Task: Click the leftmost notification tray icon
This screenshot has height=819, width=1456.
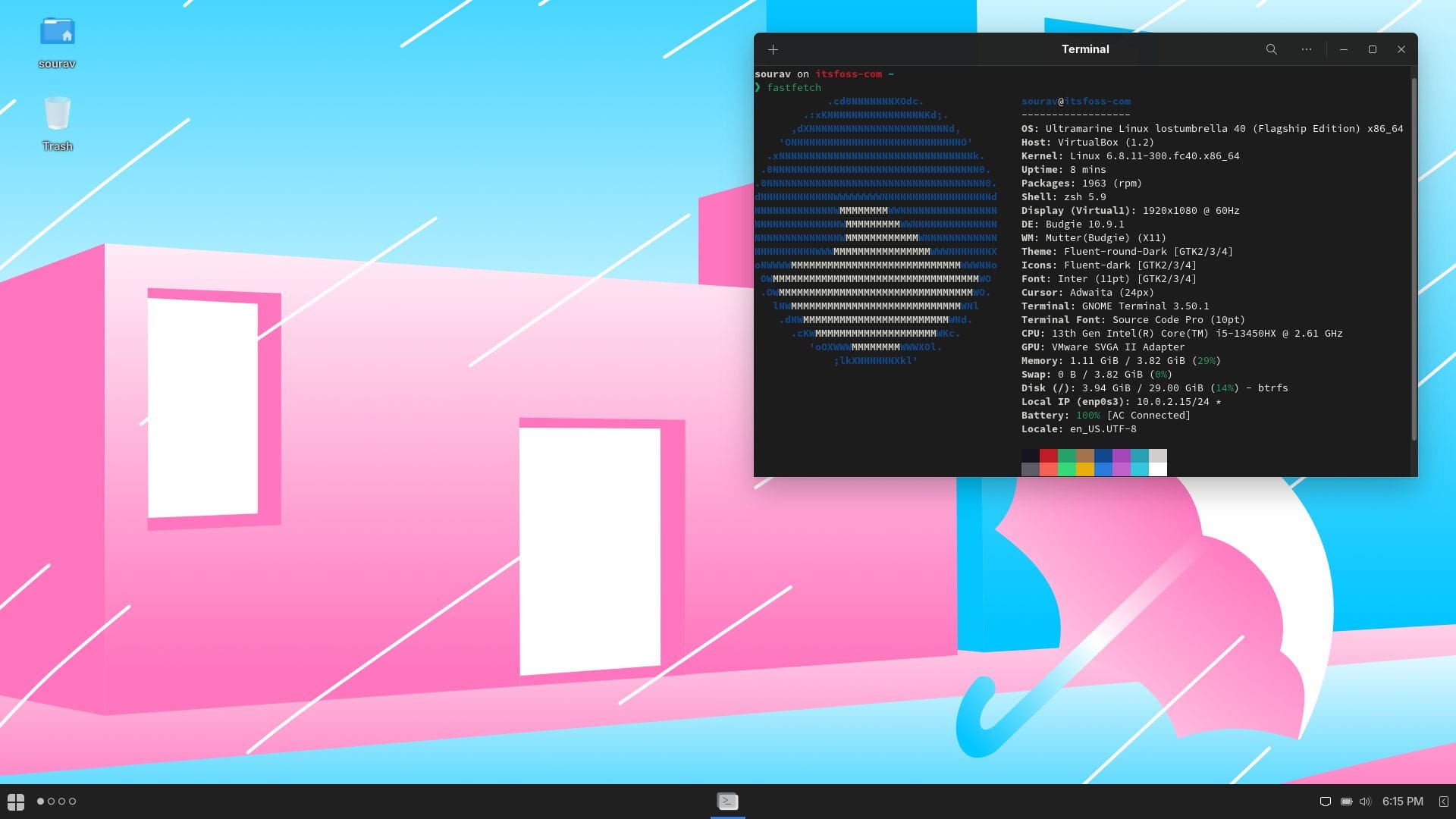Action: tap(1325, 801)
